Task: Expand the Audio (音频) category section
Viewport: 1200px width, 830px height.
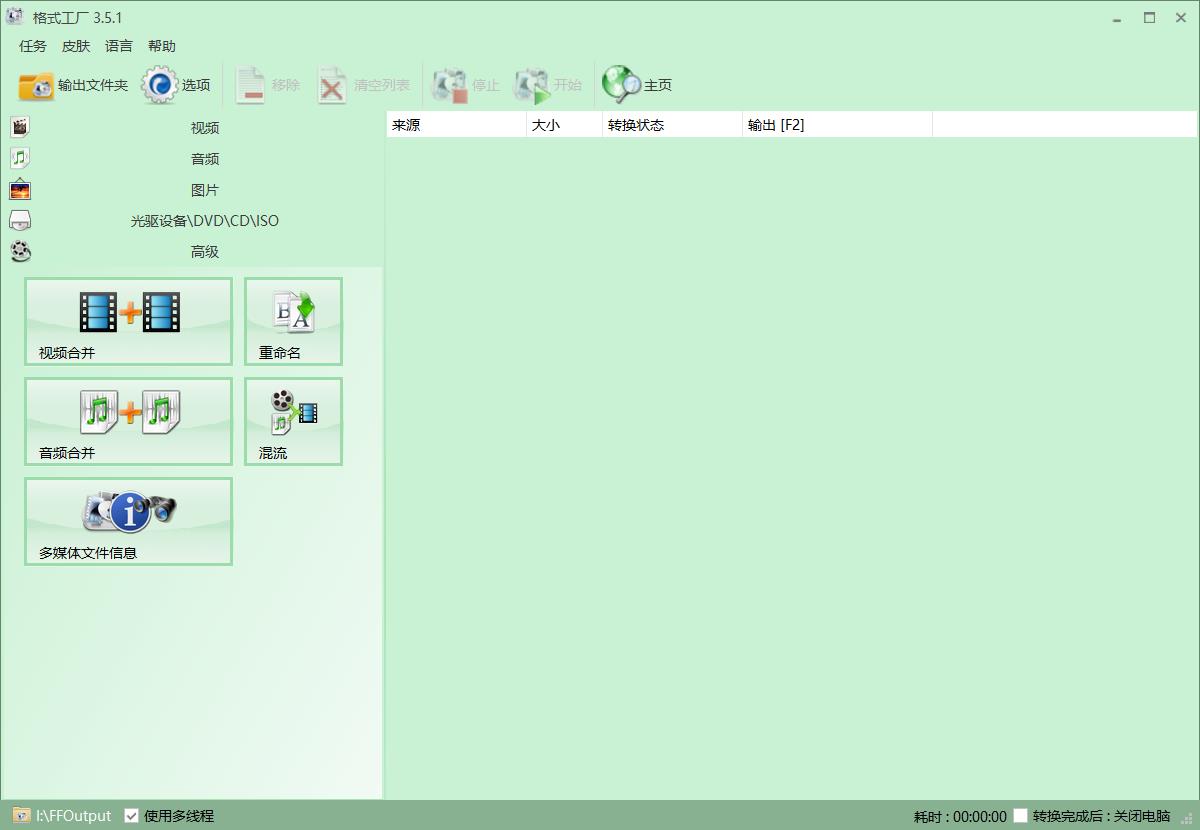Action: tap(204, 159)
